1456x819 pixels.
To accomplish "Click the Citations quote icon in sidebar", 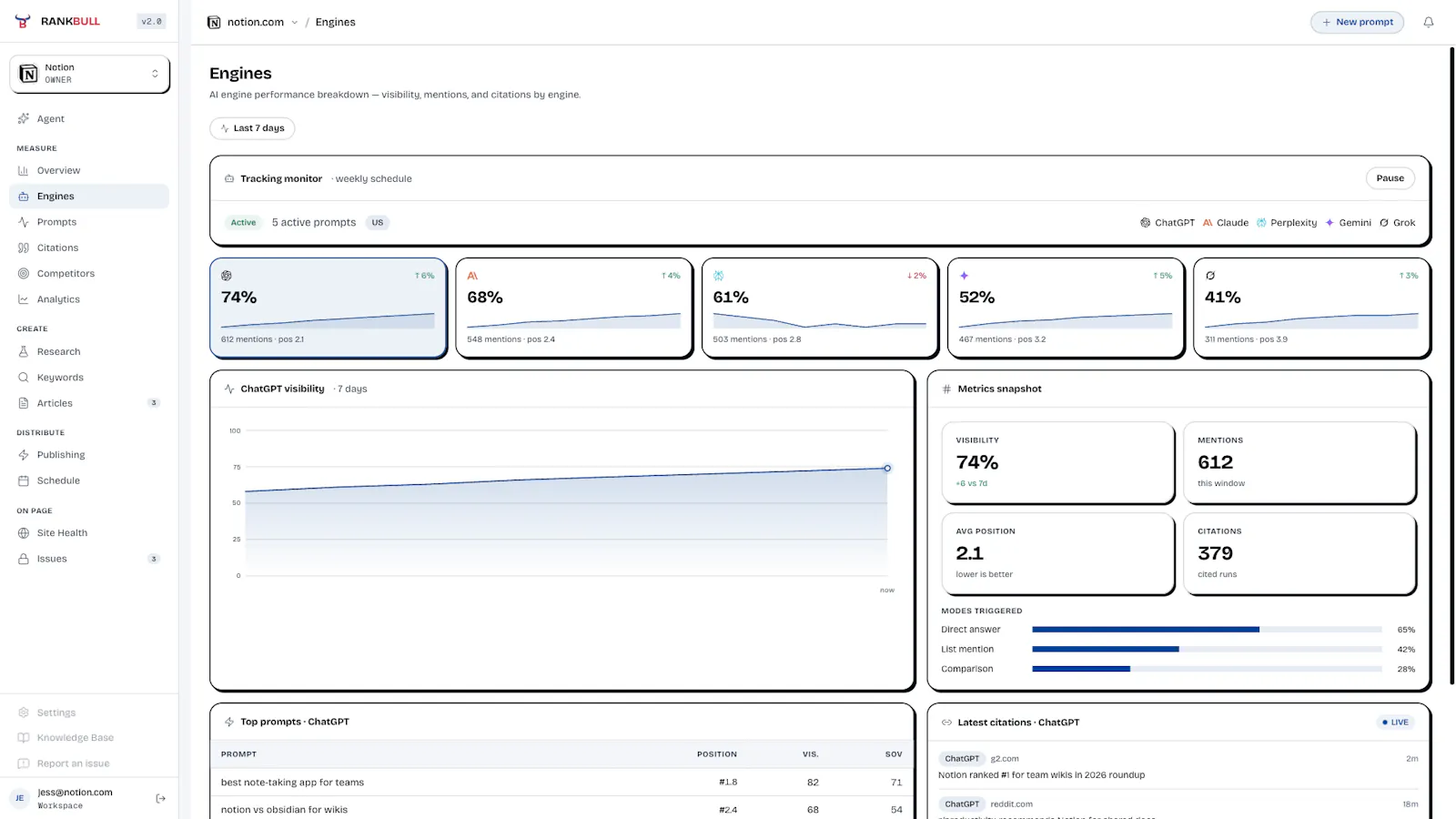I will (x=24, y=248).
